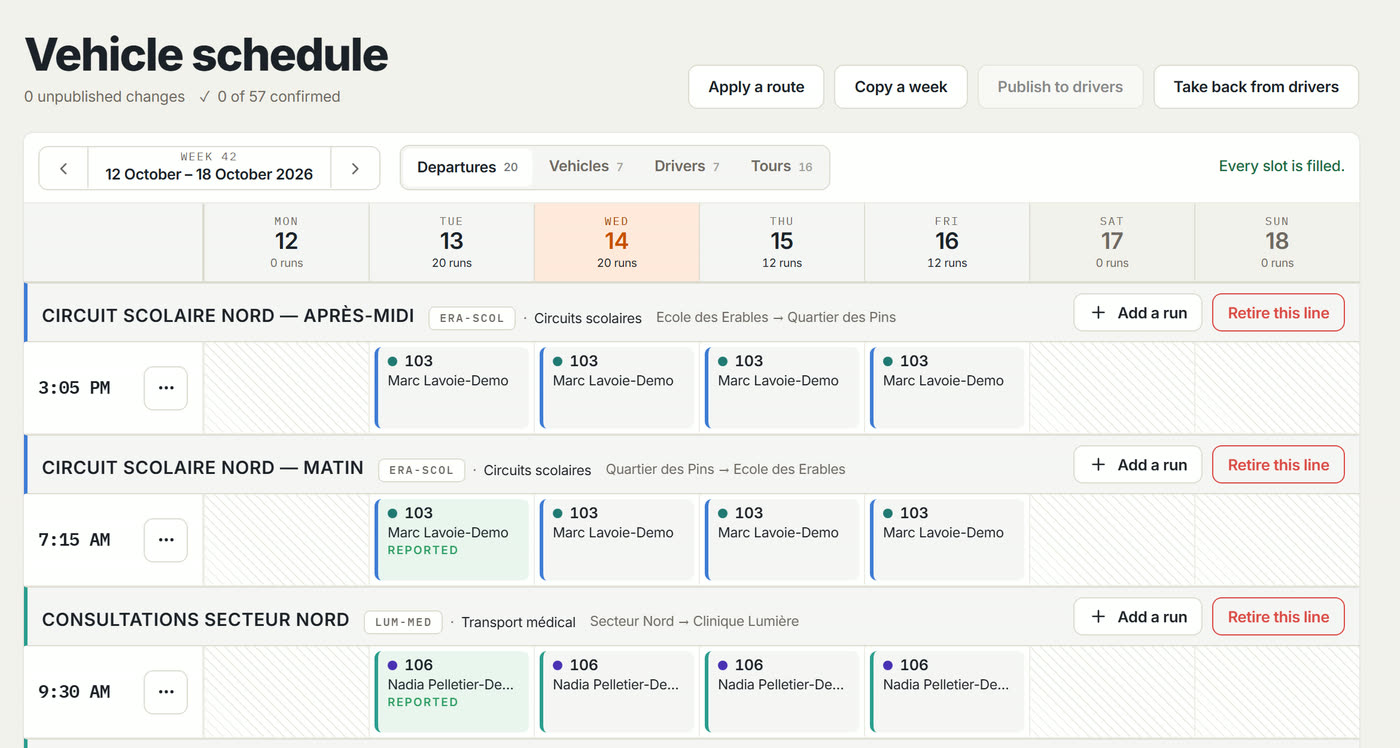Click Take back from drivers button

(1256, 87)
